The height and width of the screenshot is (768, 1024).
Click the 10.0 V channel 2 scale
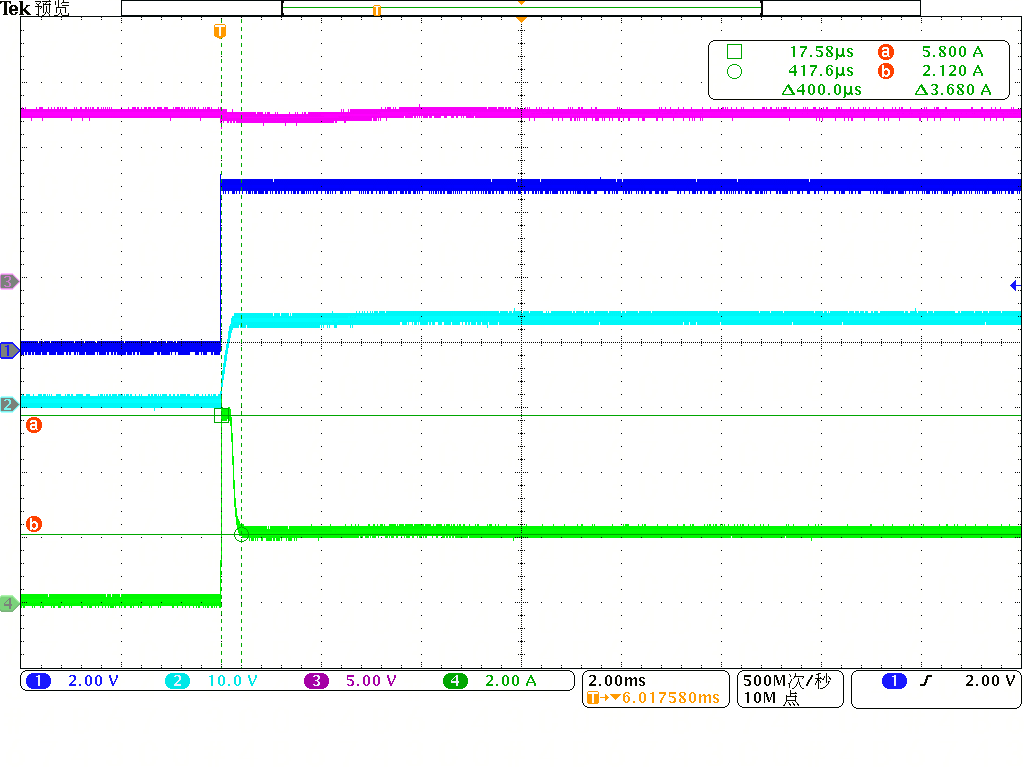pyautogui.click(x=232, y=680)
